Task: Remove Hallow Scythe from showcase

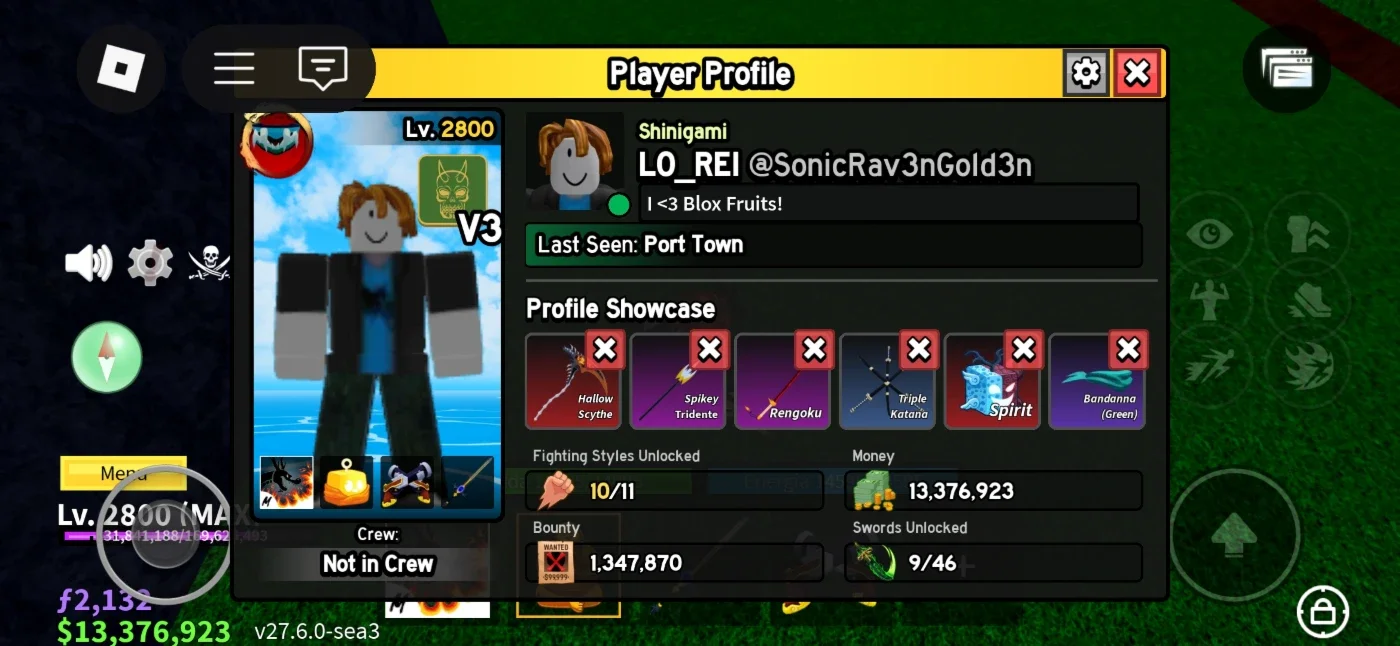Action: 605,350
